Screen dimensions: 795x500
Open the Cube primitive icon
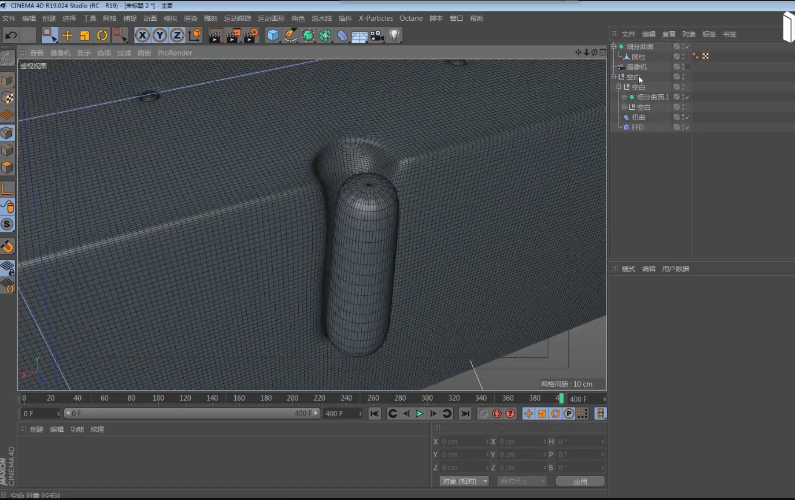[x=273, y=35]
